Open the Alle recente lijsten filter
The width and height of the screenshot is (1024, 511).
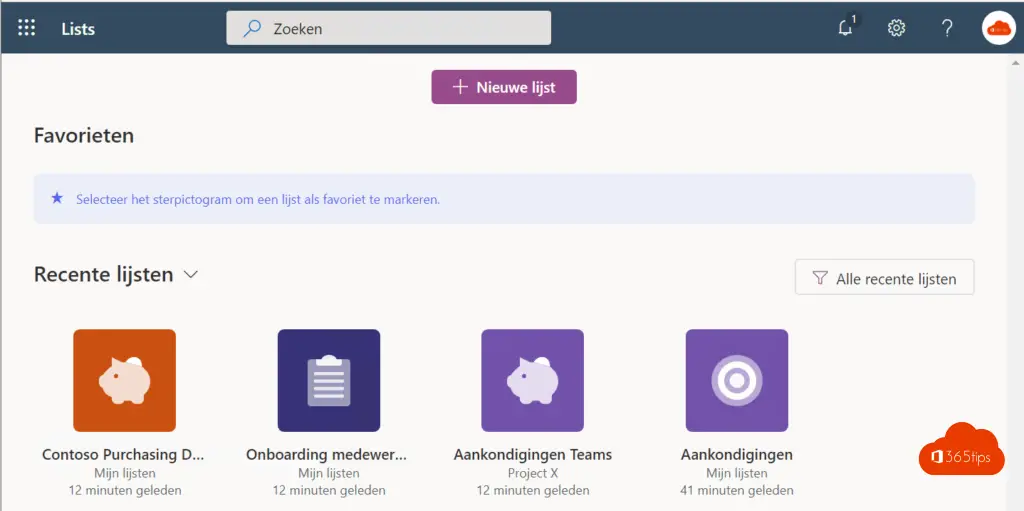[x=884, y=277]
